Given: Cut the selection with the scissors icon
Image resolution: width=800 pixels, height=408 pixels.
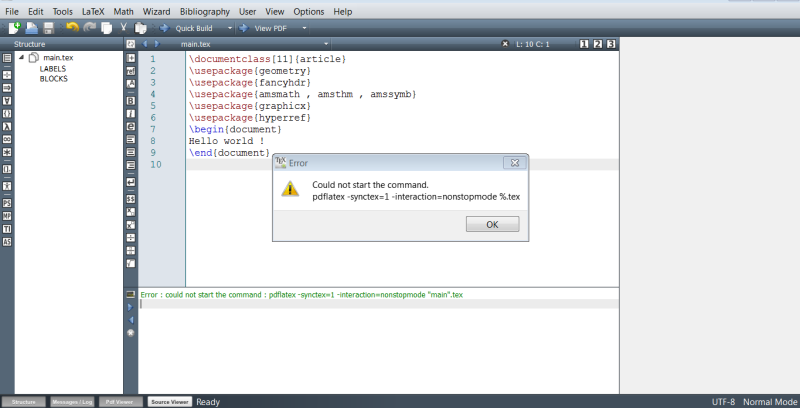Looking at the screenshot, I should (123, 28).
